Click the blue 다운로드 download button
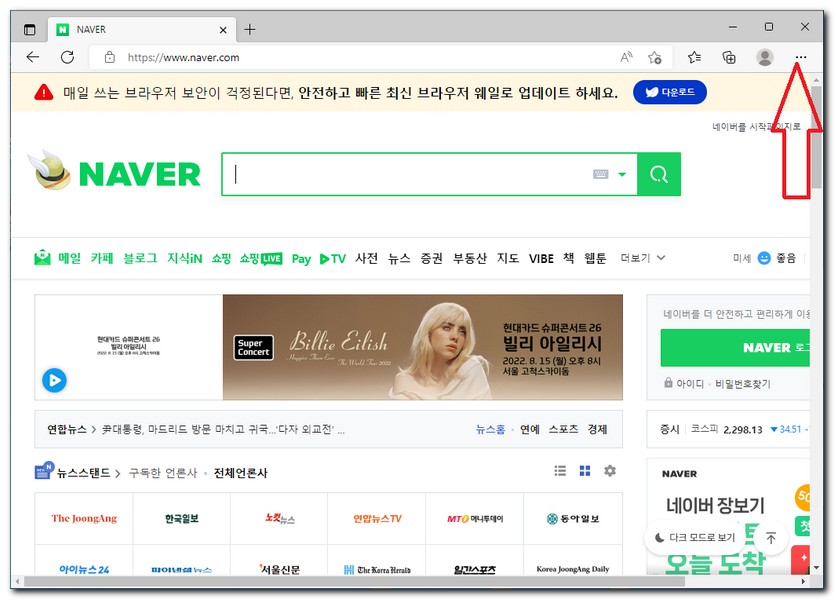The width and height of the screenshot is (836, 600). click(669, 92)
